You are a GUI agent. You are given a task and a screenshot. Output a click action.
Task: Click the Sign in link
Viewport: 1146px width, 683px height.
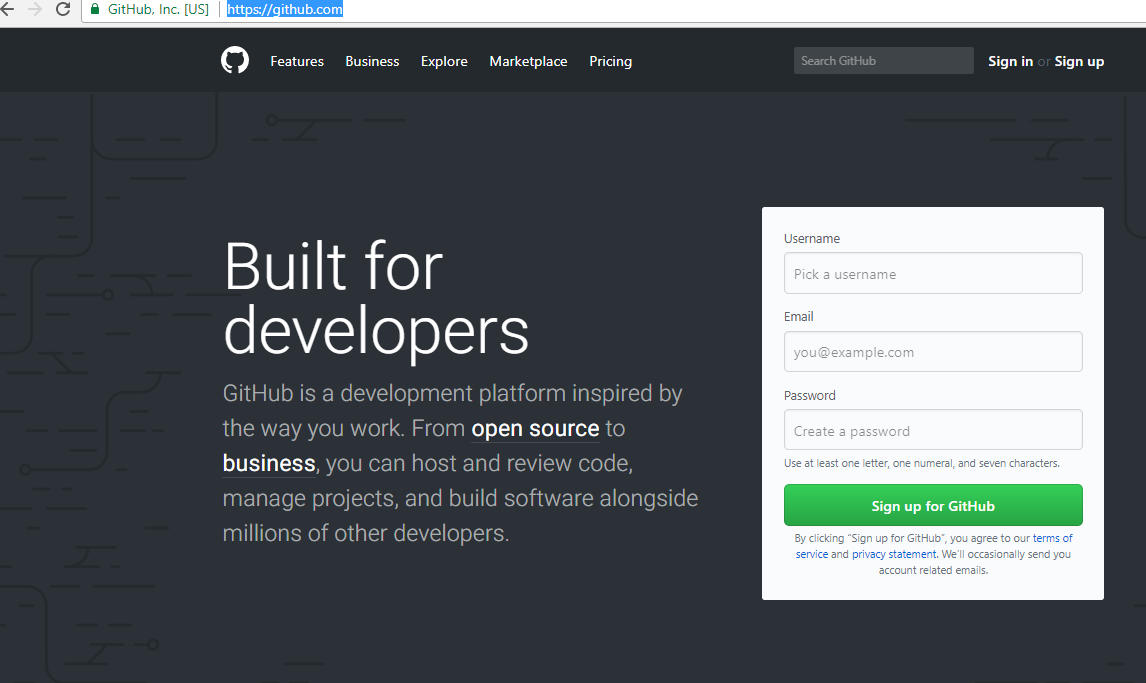[x=1010, y=61]
